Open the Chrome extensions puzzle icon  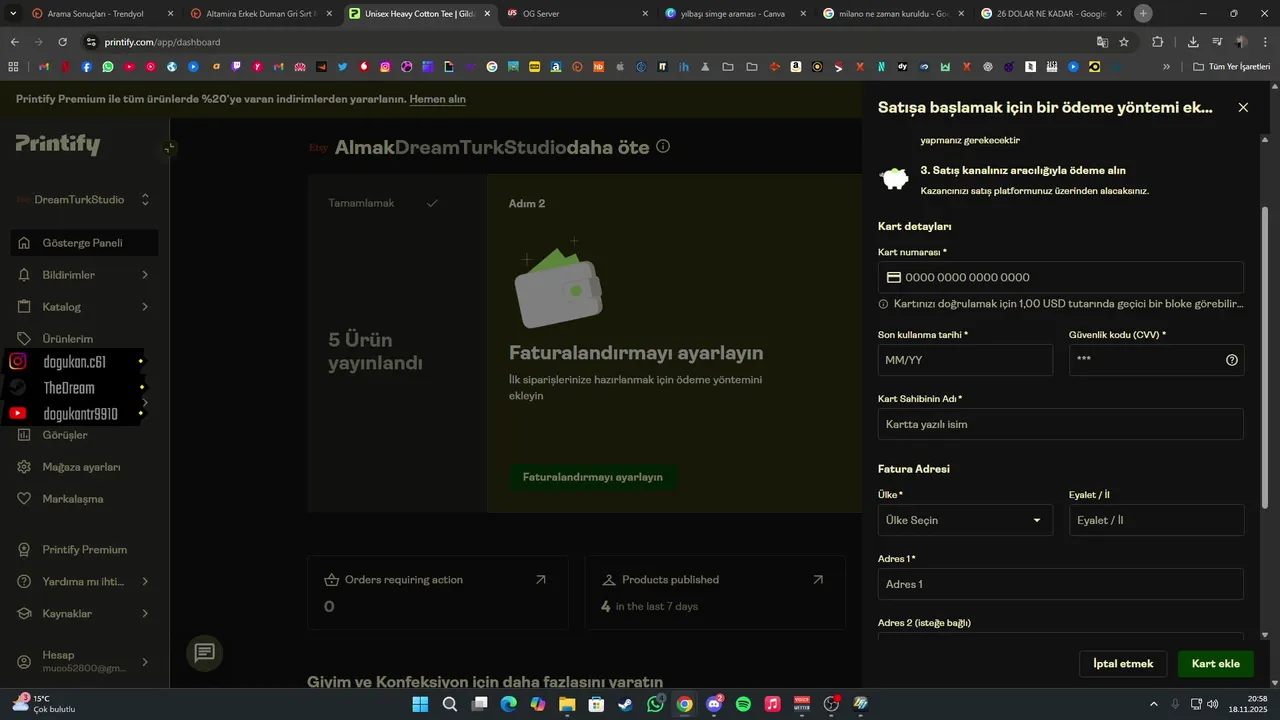(1158, 42)
